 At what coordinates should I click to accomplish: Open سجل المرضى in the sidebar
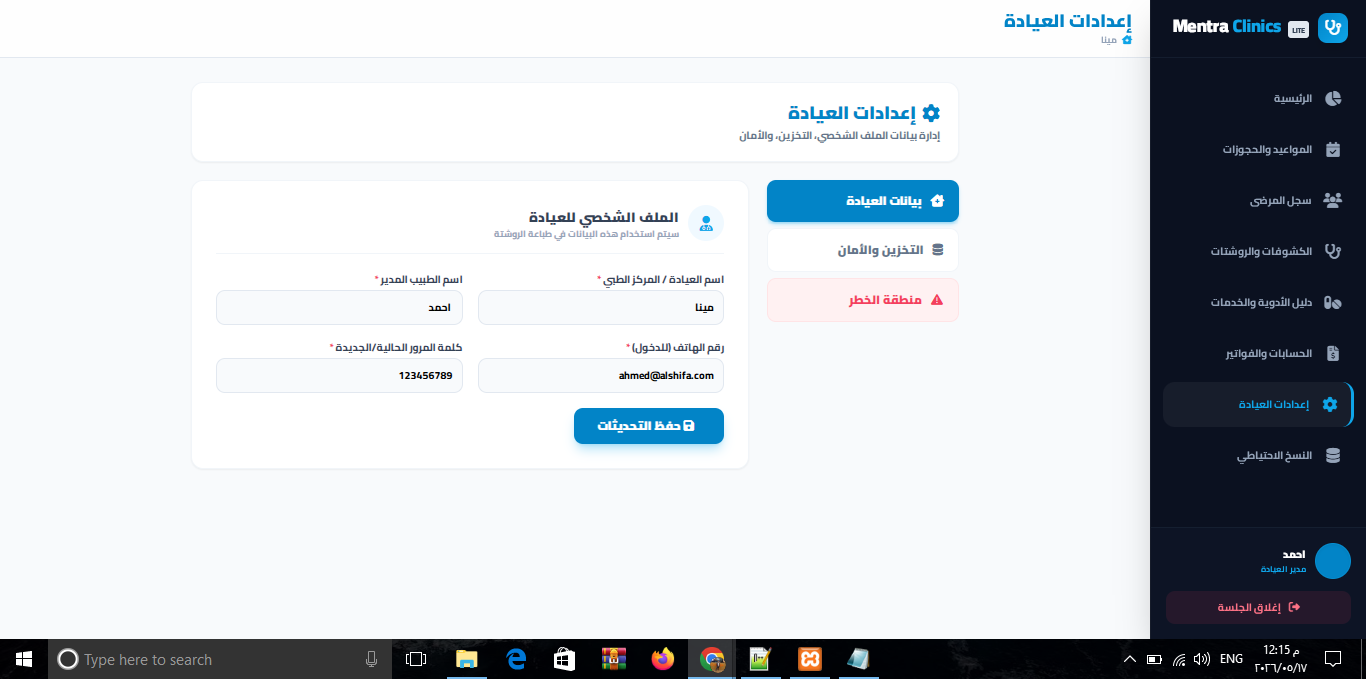pyautogui.click(x=1257, y=200)
